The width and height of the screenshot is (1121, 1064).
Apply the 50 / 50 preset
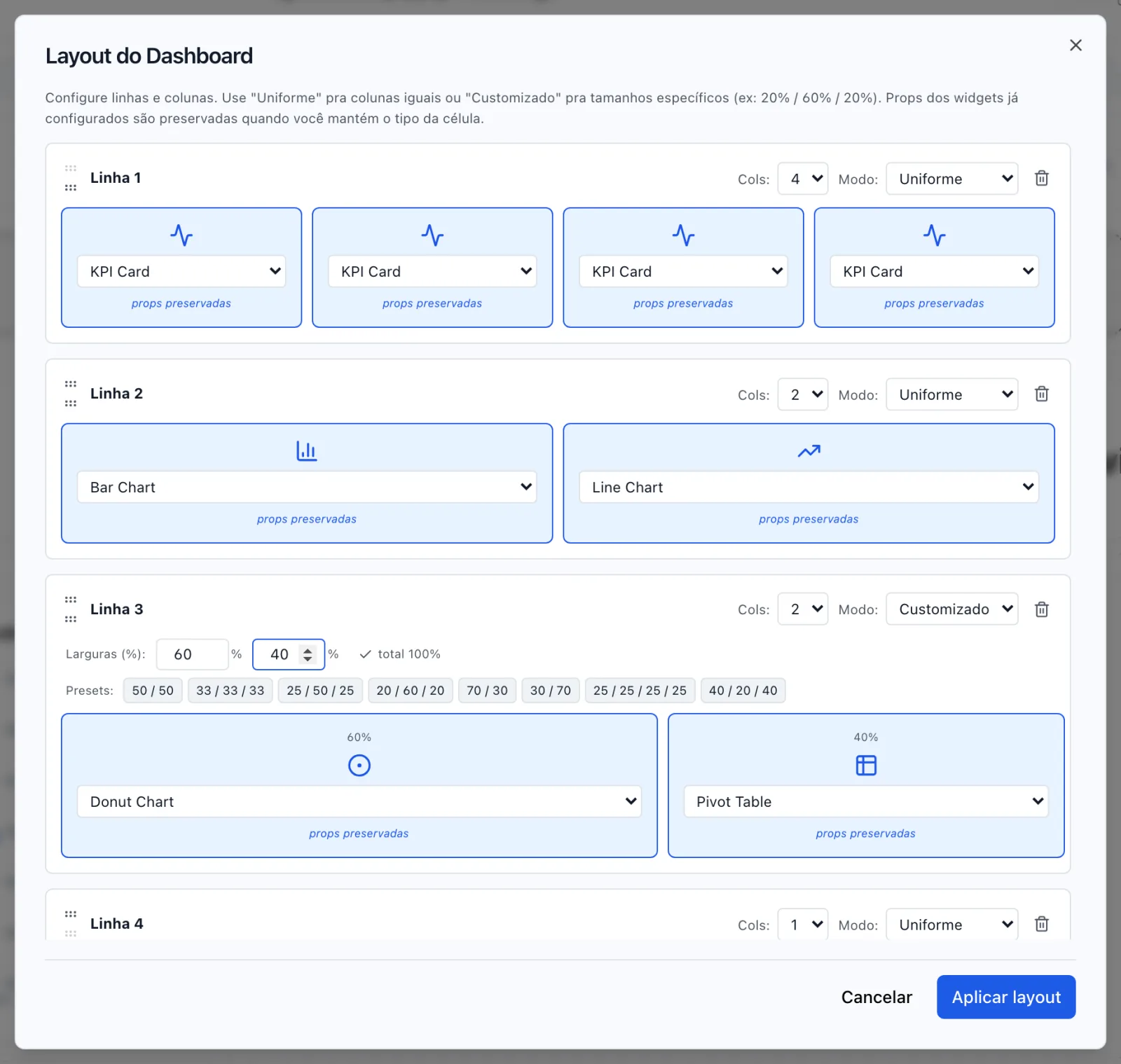153,691
